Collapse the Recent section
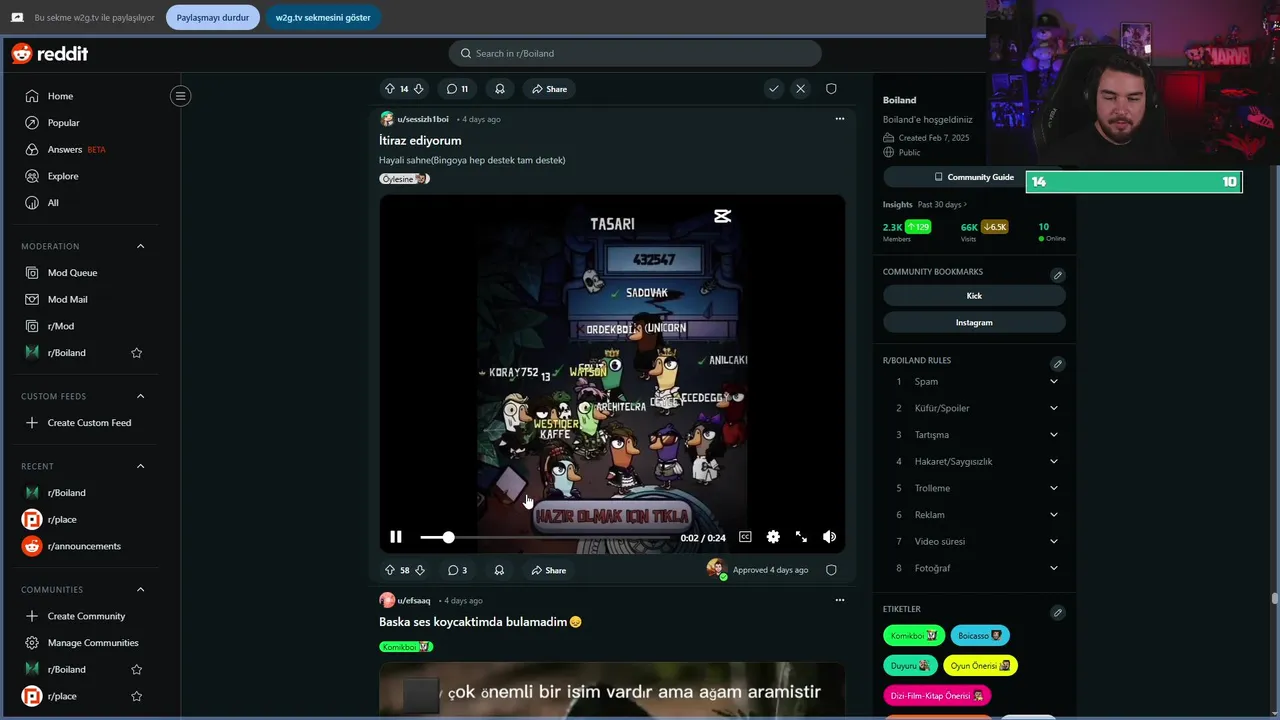The image size is (1280, 720). [140, 466]
